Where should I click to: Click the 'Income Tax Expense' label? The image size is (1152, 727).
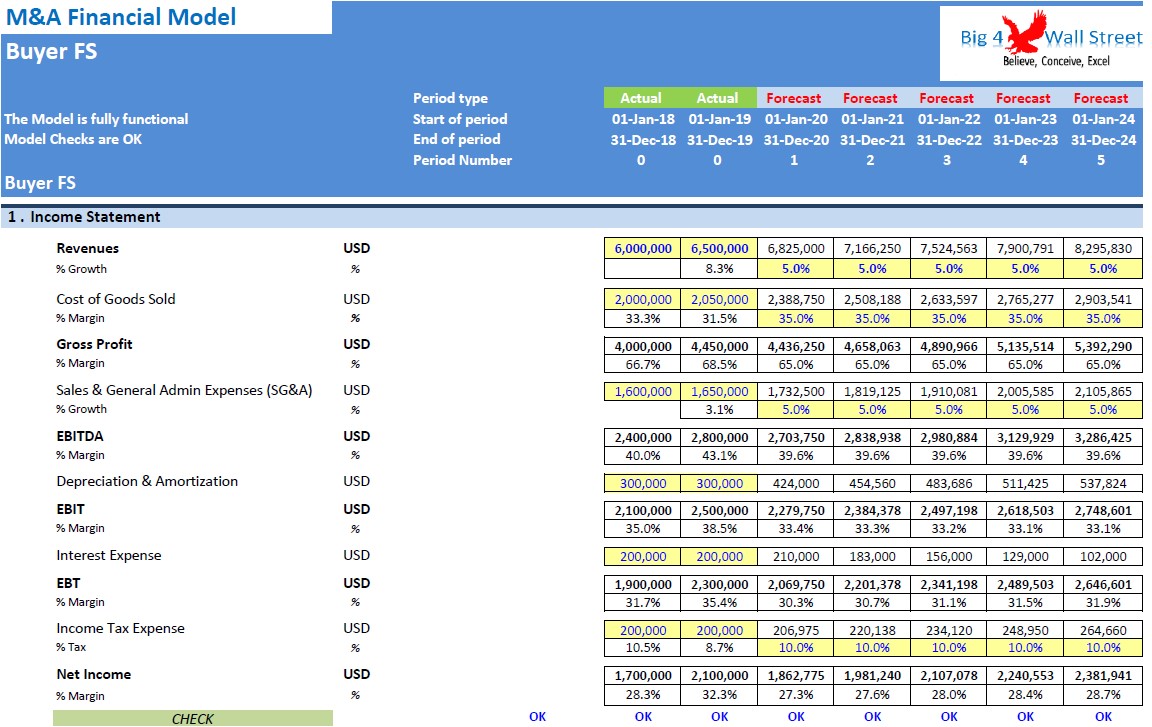click(120, 628)
